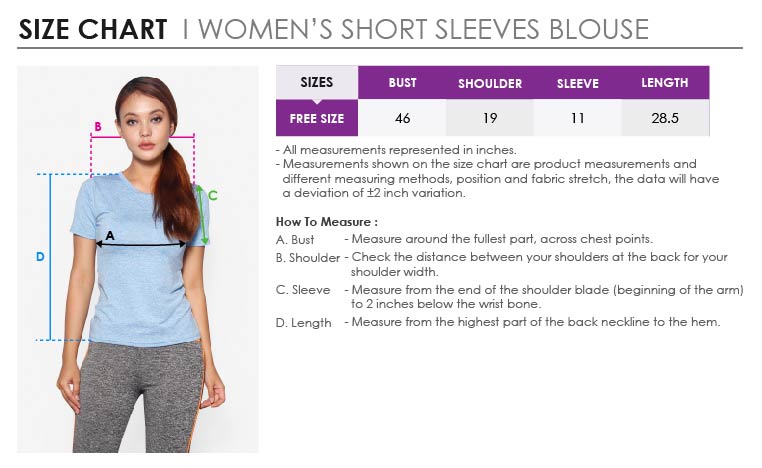
Task: Click the length value 28.5 cell
Action: 665,118
